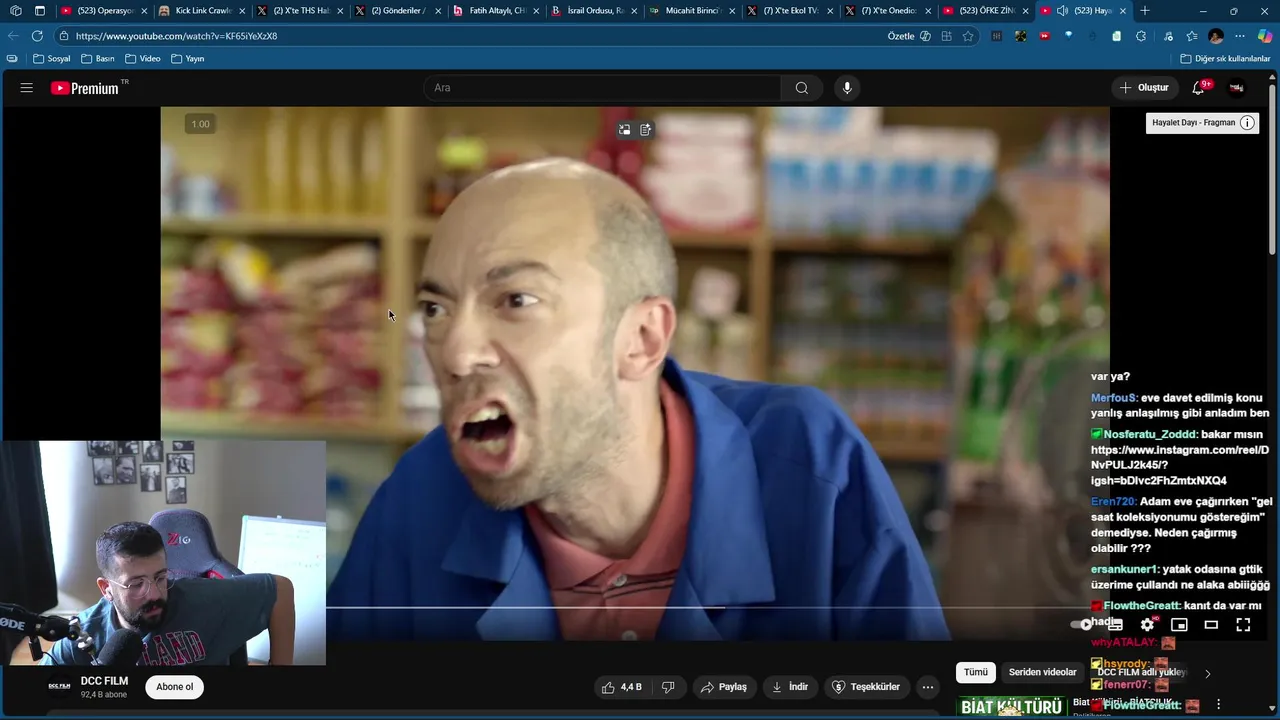Open more actions ellipsis under video
The width and height of the screenshot is (1280, 720).
[928, 687]
